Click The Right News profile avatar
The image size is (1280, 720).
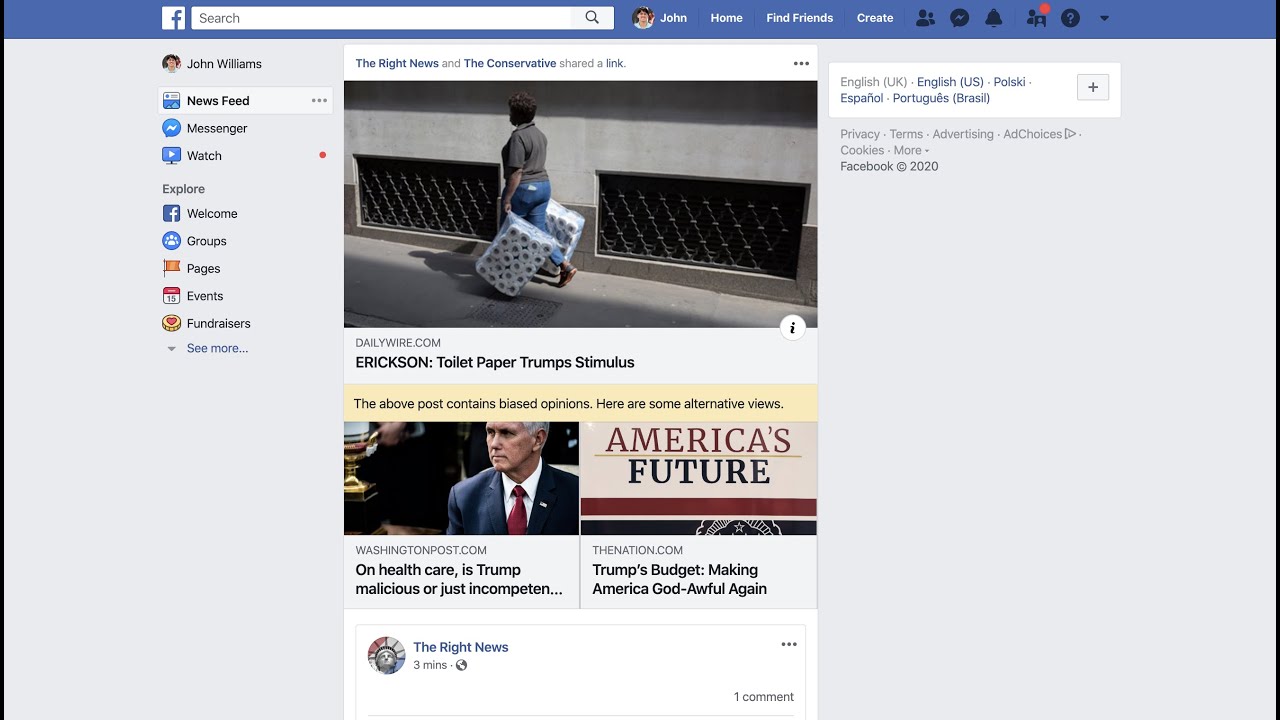[x=386, y=655]
